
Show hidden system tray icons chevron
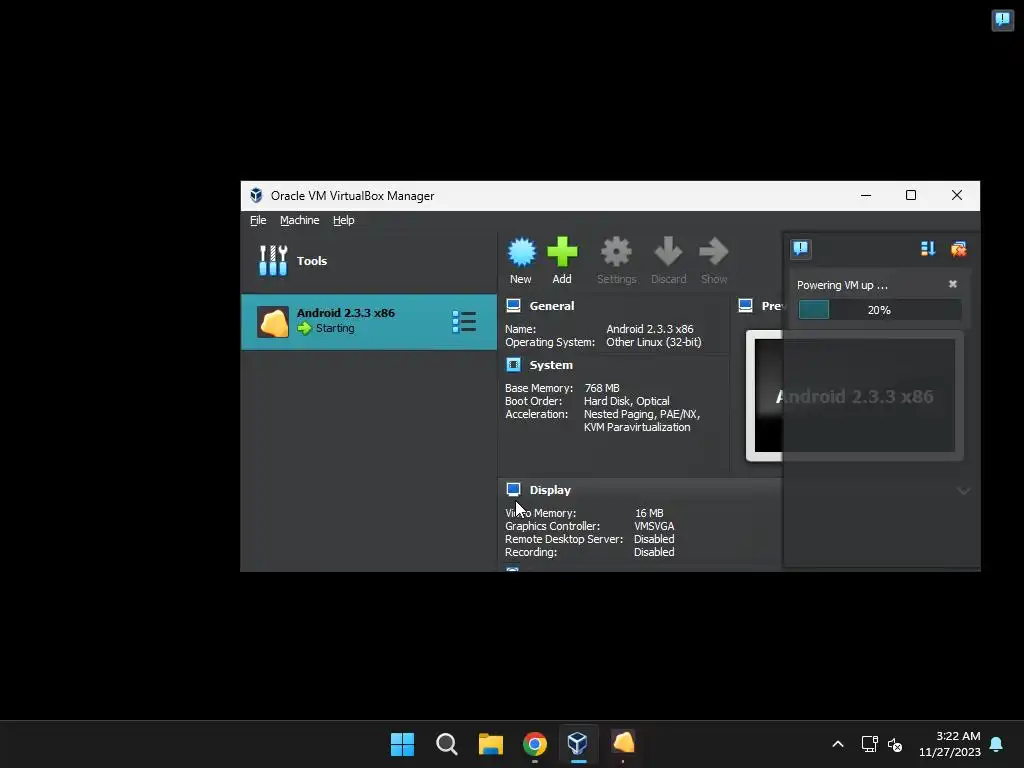coord(838,744)
